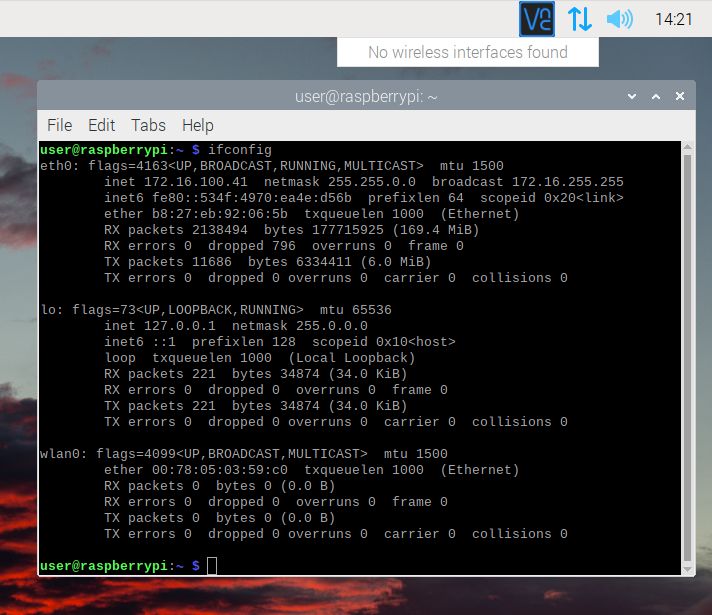Click the broadcast address '172.16.255.255'
This screenshot has width=712, height=615.
(568, 182)
